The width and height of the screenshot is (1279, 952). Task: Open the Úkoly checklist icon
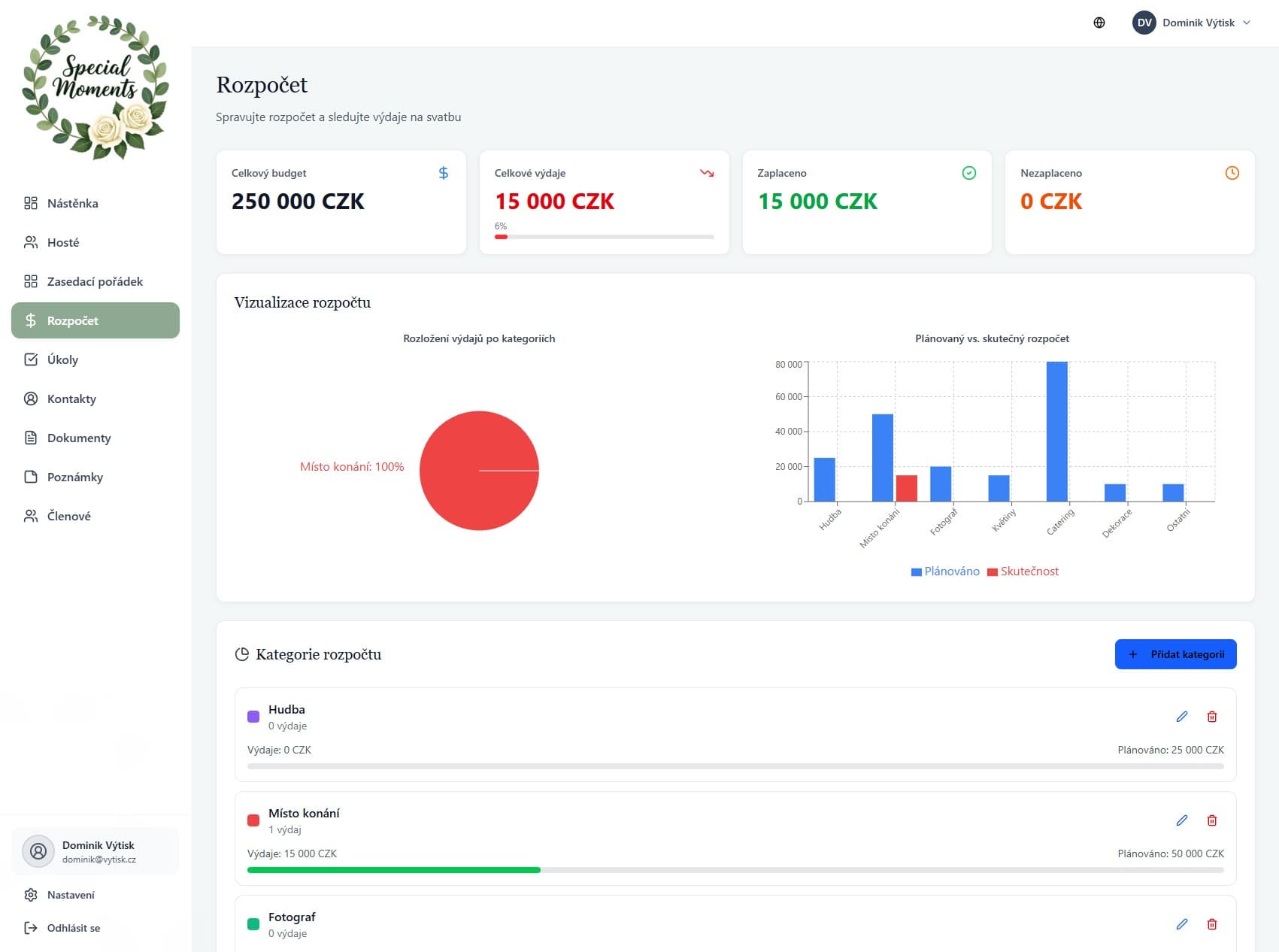point(31,359)
